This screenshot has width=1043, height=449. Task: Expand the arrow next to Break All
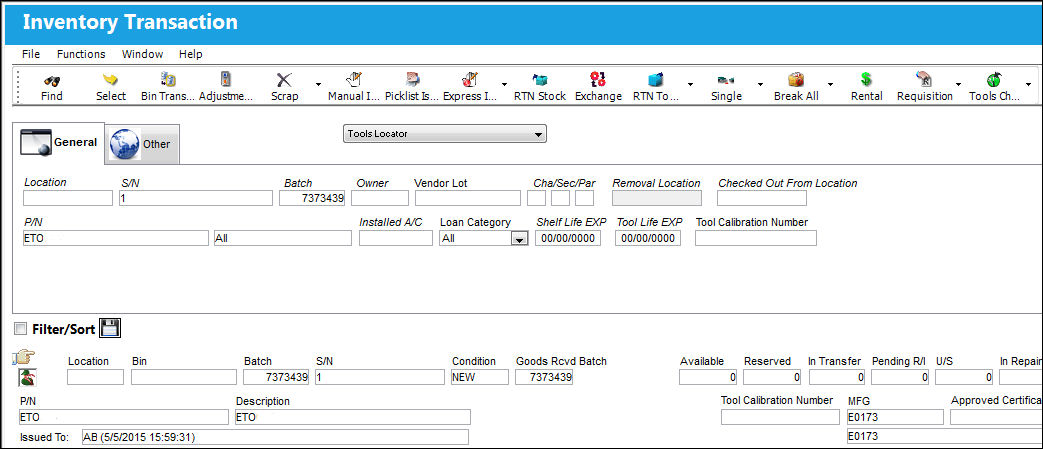(x=830, y=84)
